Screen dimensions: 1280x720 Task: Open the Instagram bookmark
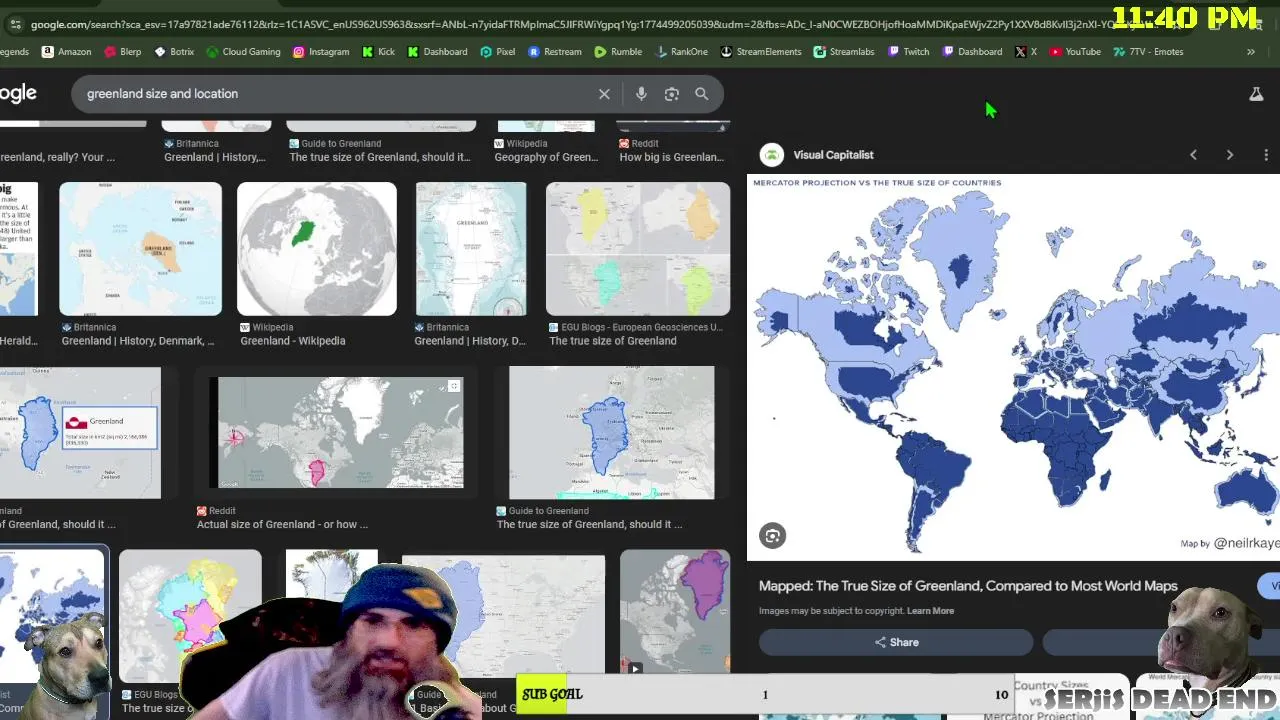(x=321, y=52)
